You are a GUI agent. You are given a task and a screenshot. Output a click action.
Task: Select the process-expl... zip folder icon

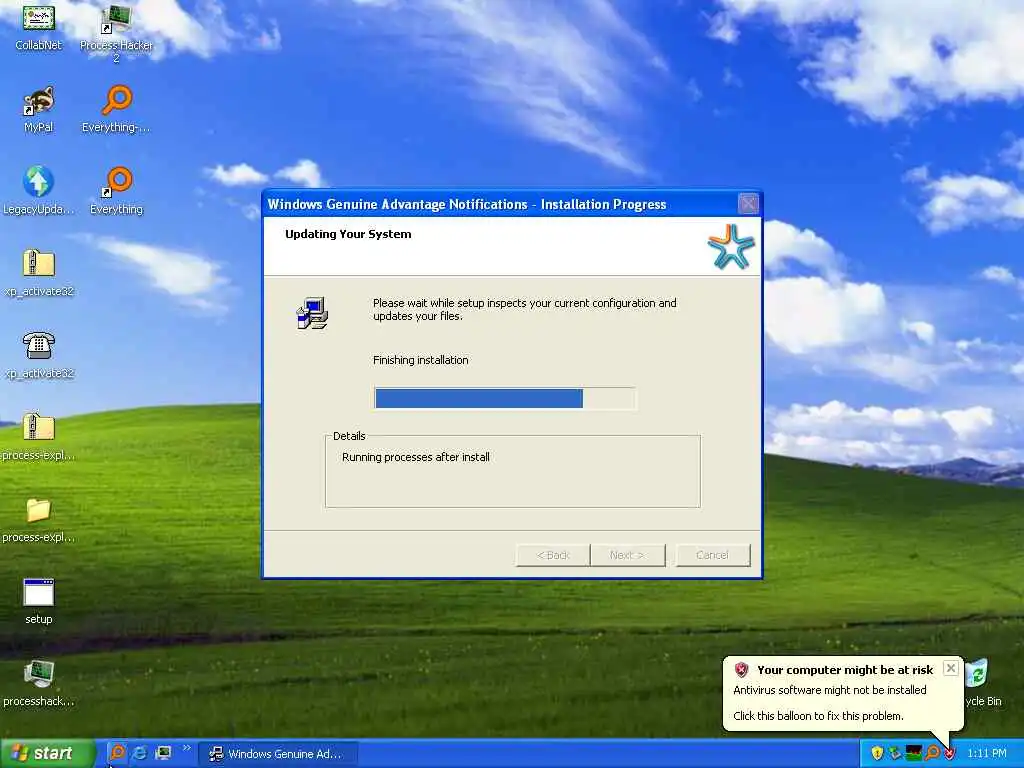[39, 436]
